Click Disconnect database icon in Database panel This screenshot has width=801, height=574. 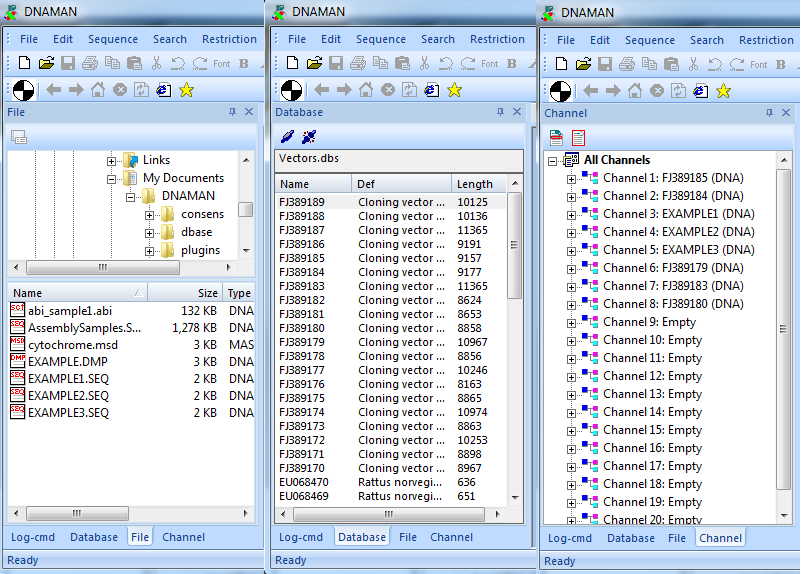point(309,136)
